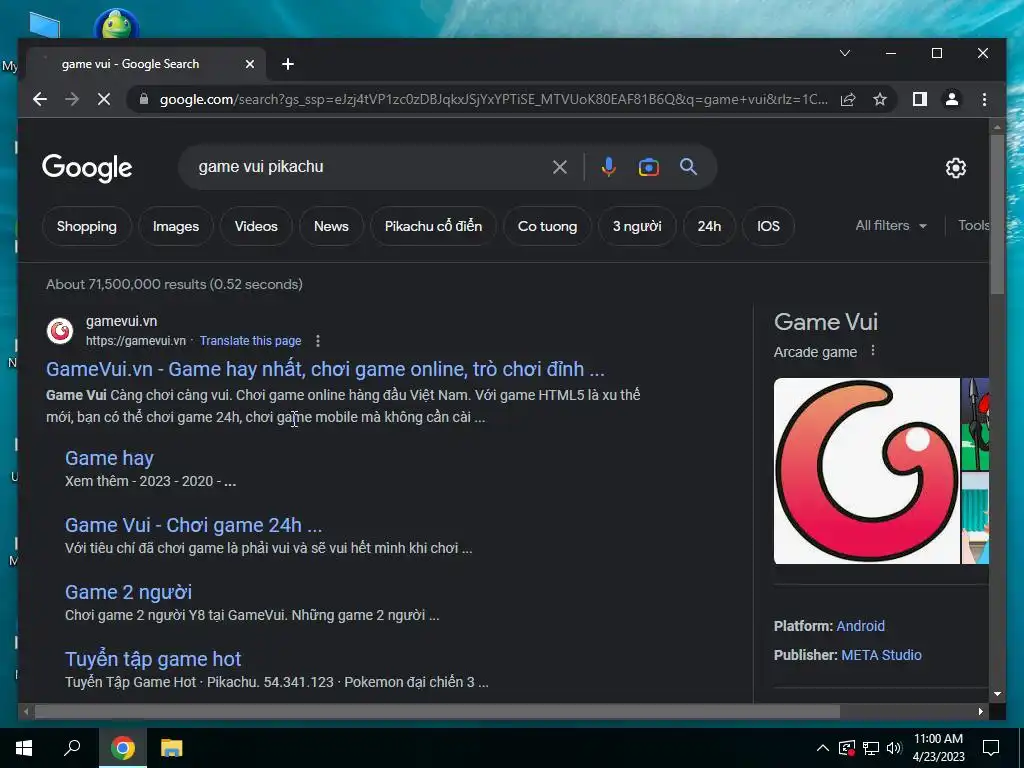This screenshot has width=1024, height=768.
Task: Click the gamevui.vn site favicon
Action: point(60,331)
